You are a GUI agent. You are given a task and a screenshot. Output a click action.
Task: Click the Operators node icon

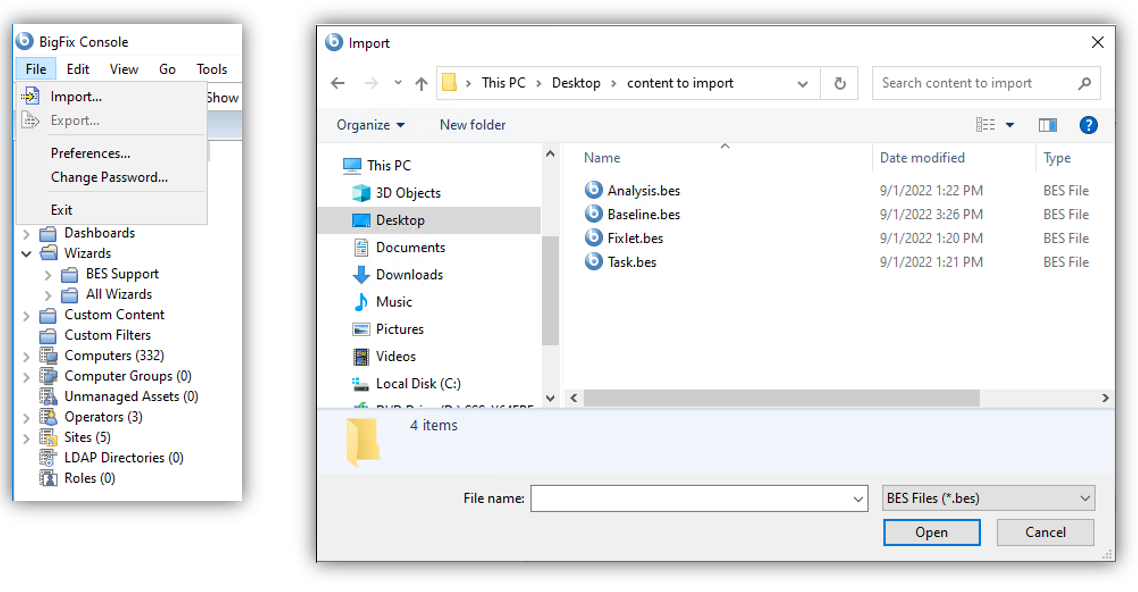pos(48,417)
